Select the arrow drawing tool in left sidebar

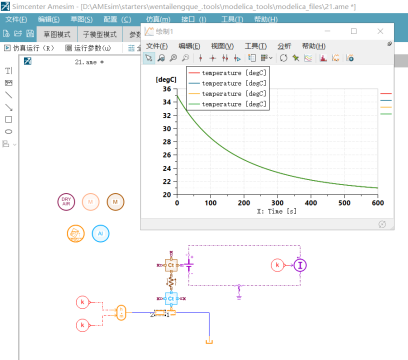tap(9, 107)
